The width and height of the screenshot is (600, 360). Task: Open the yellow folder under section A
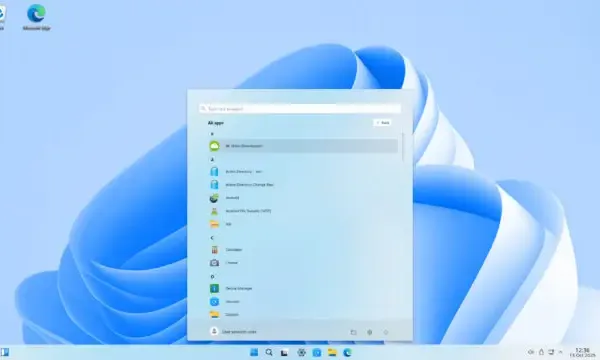tap(302, 224)
